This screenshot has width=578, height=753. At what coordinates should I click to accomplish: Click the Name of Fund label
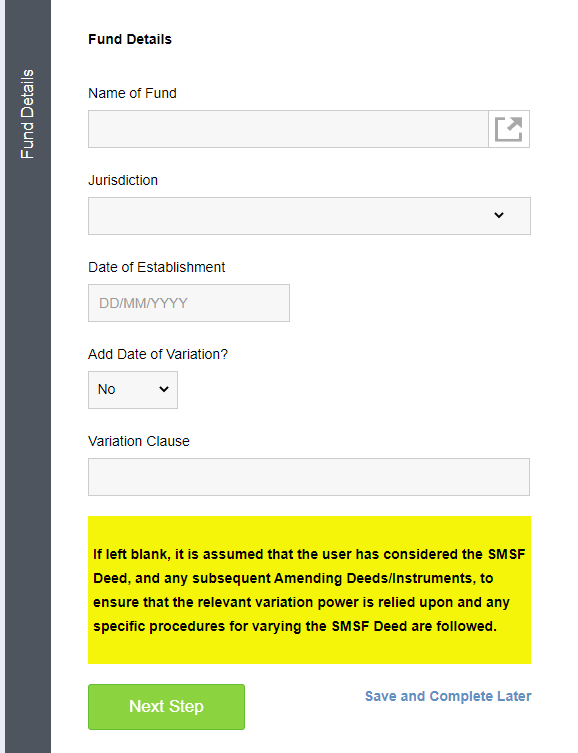pyautogui.click(x=132, y=93)
